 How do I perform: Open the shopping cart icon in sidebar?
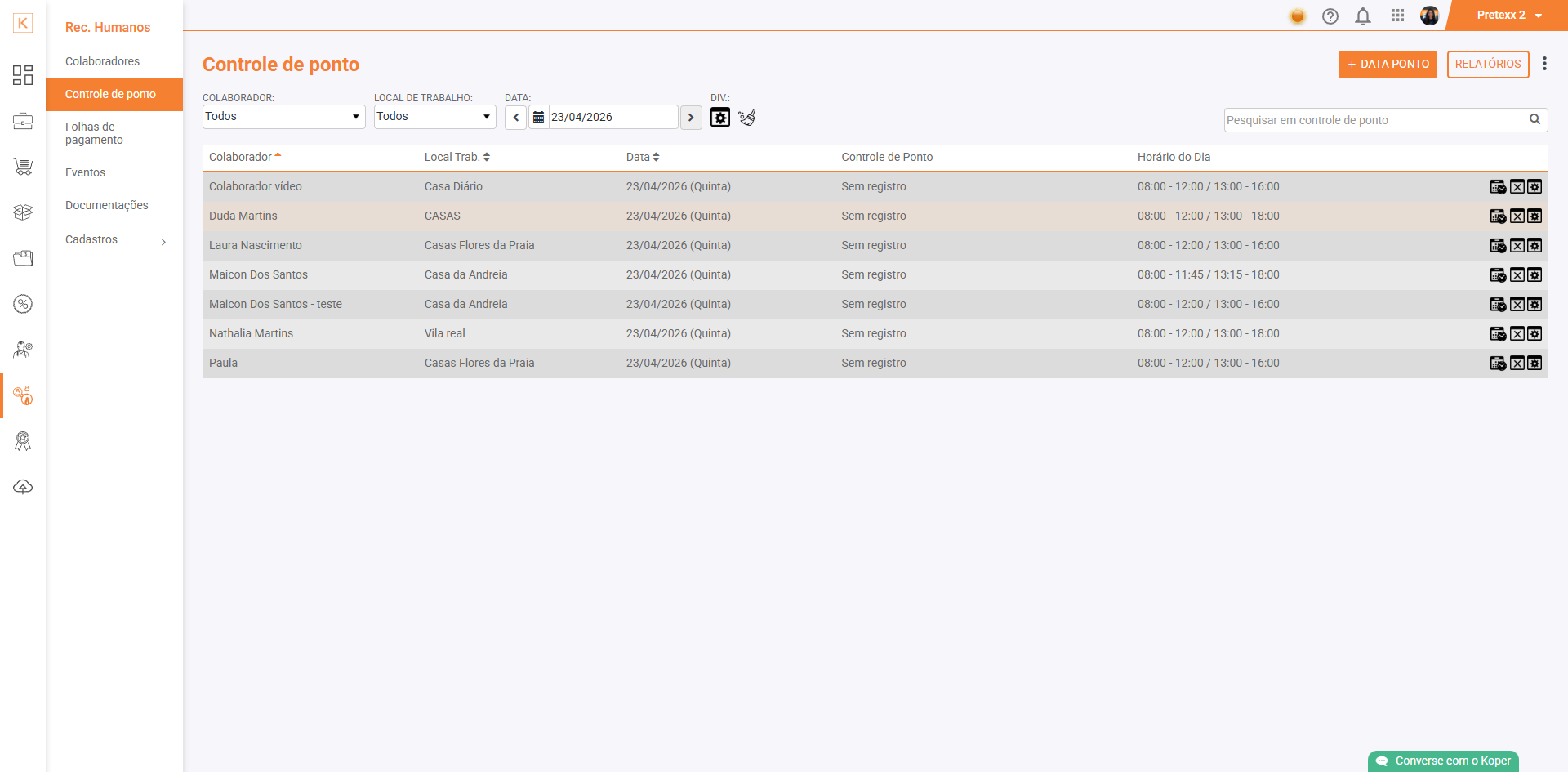(x=23, y=167)
